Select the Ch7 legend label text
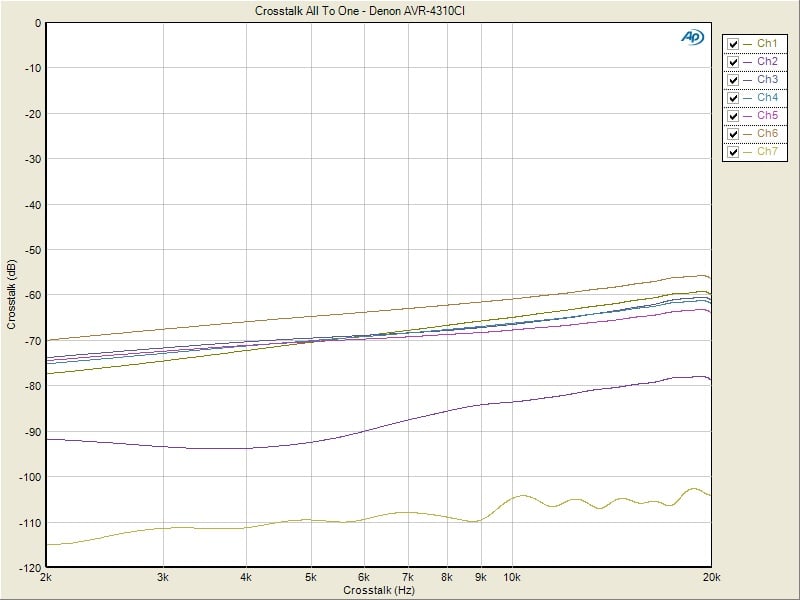The image size is (800, 600). 767,152
